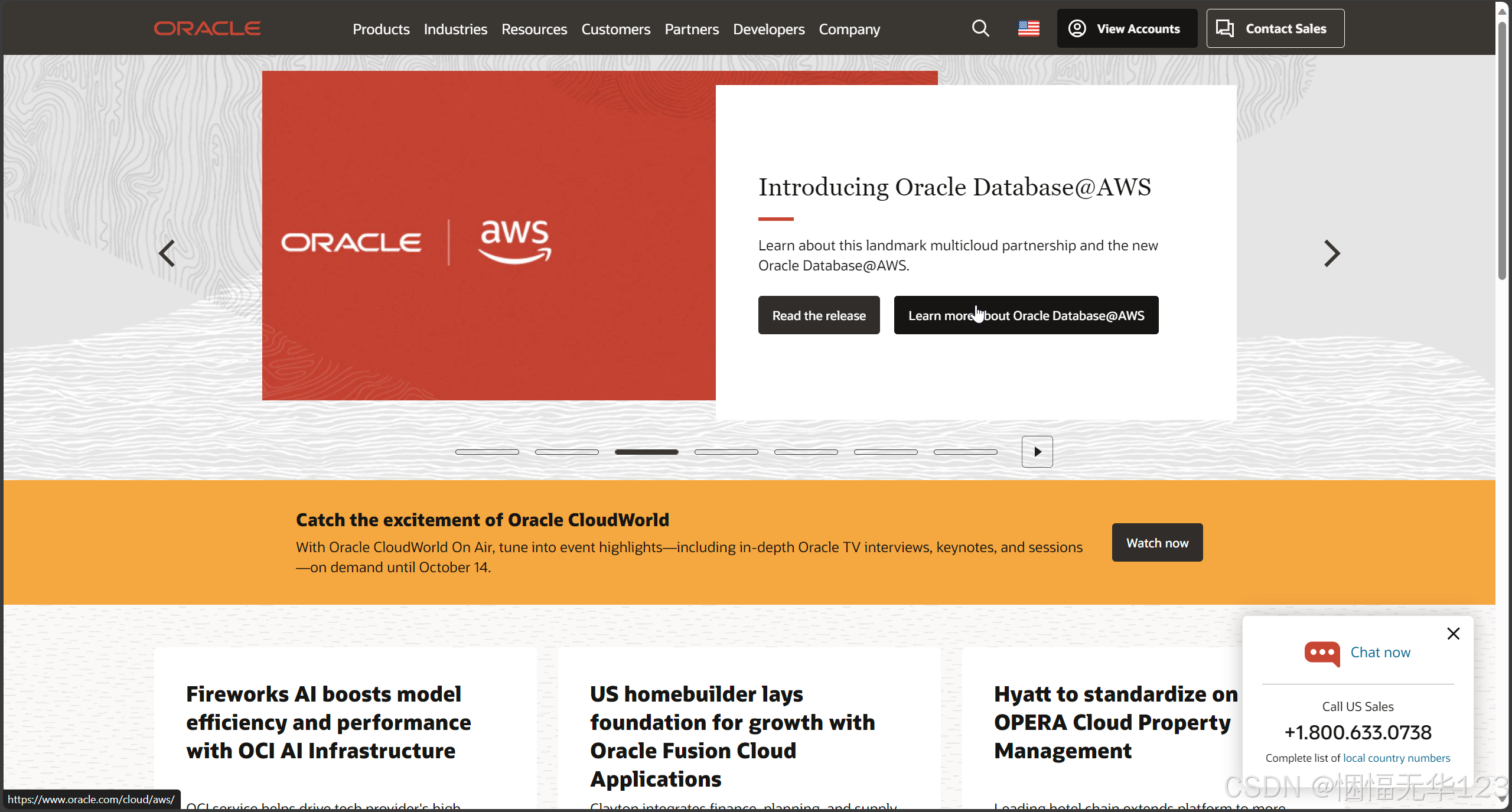Click the US flag country selector
This screenshot has height=812, width=1512.
[x=1028, y=28]
